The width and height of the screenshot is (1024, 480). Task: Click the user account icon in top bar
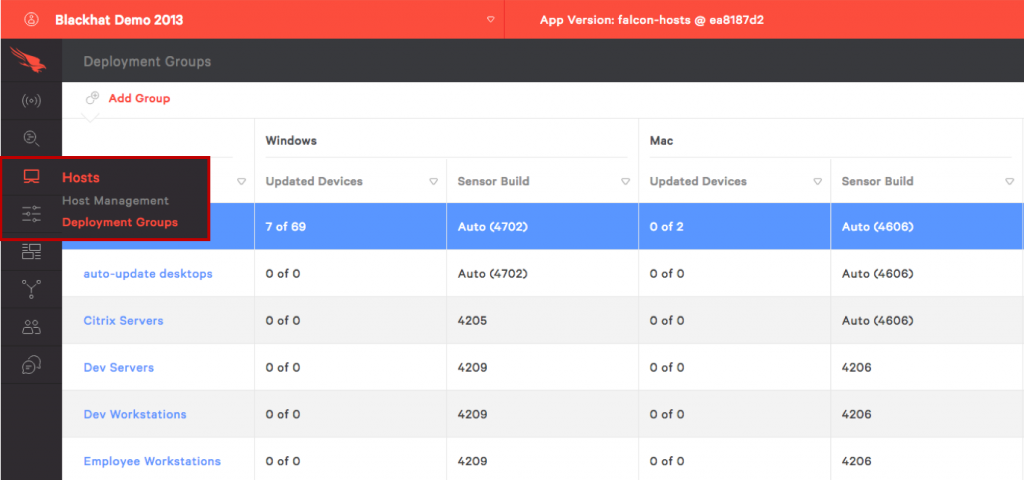(31, 19)
